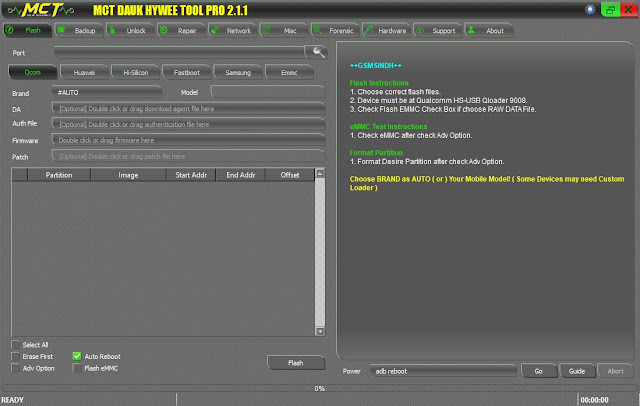Open the Power adb reboot dropdown
This screenshot has width=640, height=406.
tap(444, 371)
